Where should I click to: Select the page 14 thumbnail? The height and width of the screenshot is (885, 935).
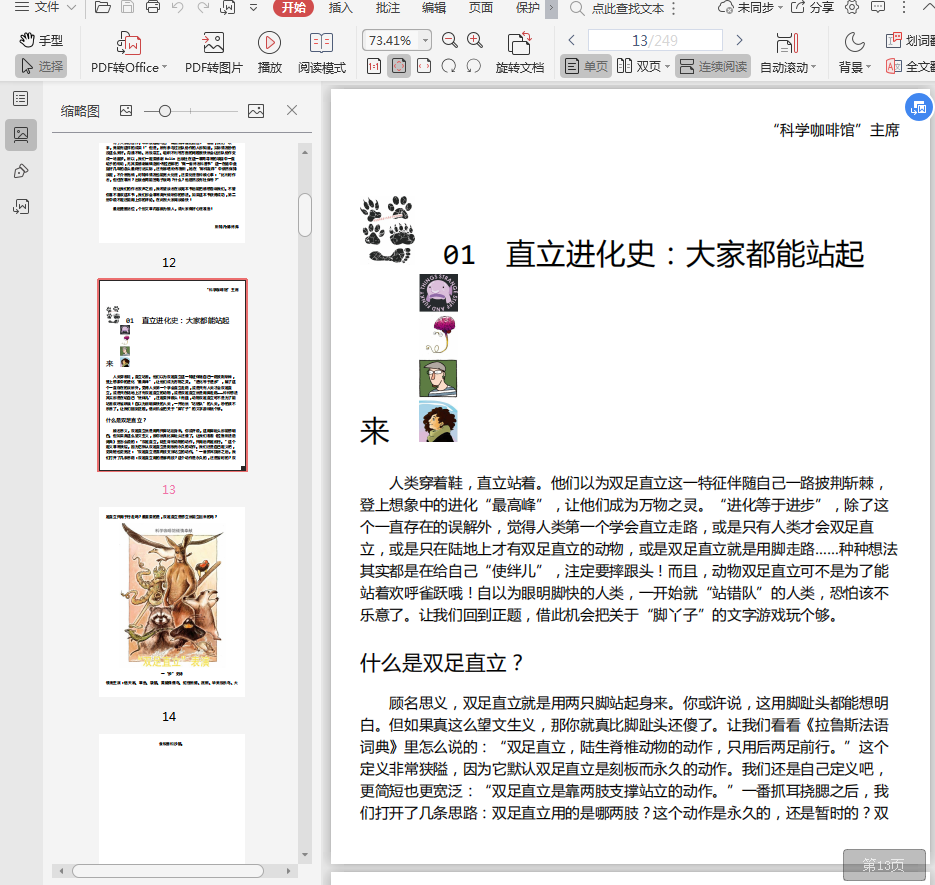click(172, 602)
